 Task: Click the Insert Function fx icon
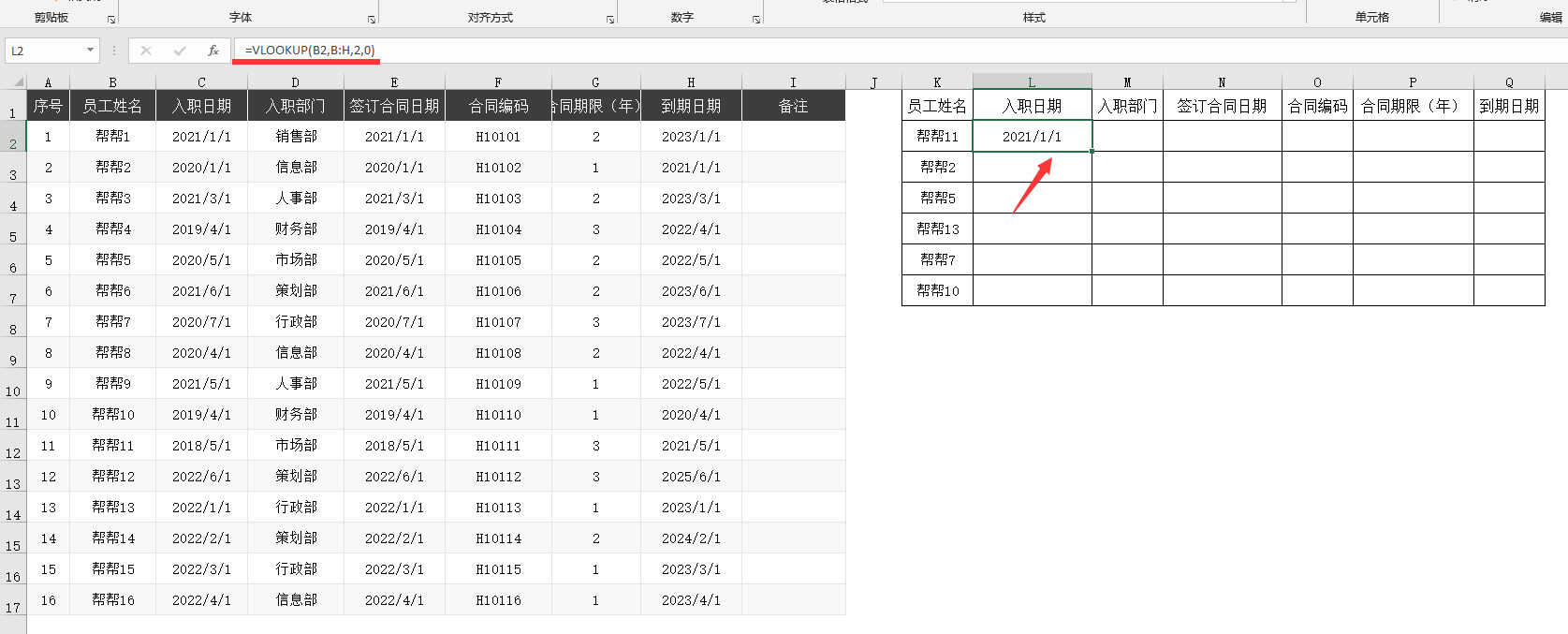click(213, 51)
